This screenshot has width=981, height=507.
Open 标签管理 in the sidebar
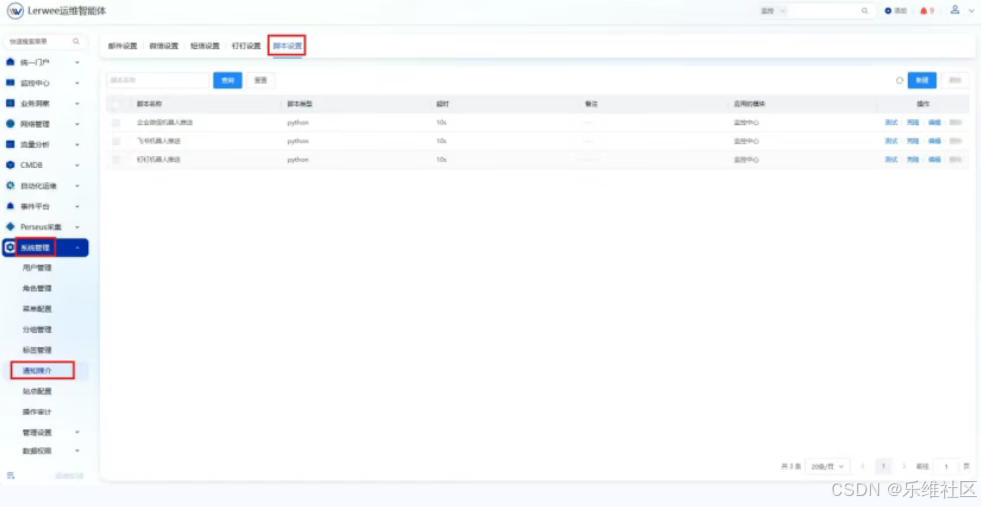[x=37, y=350]
